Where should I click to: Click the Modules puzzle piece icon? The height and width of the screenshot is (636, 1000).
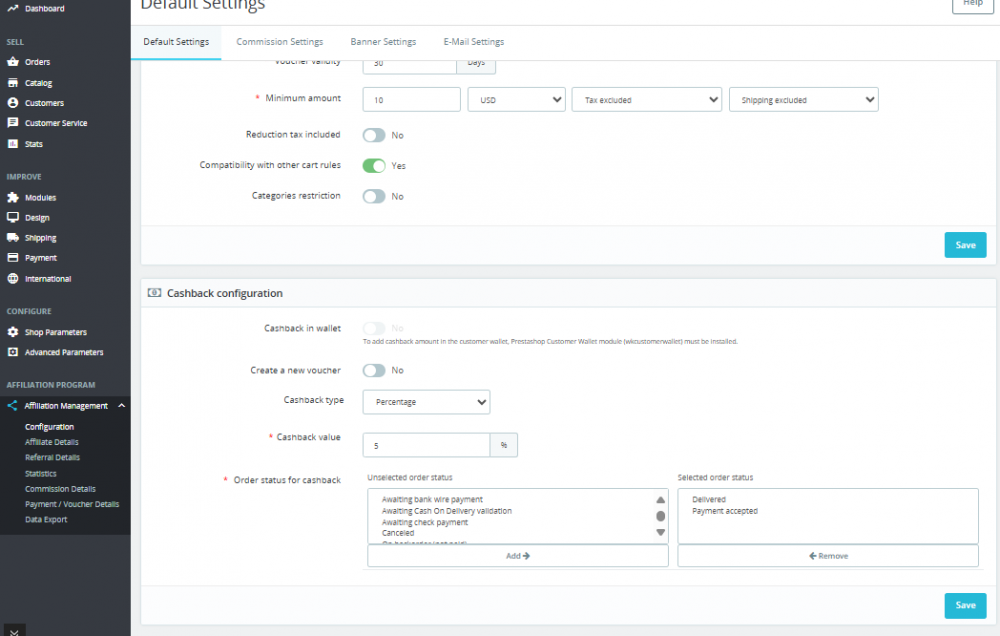(x=13, y=198)
